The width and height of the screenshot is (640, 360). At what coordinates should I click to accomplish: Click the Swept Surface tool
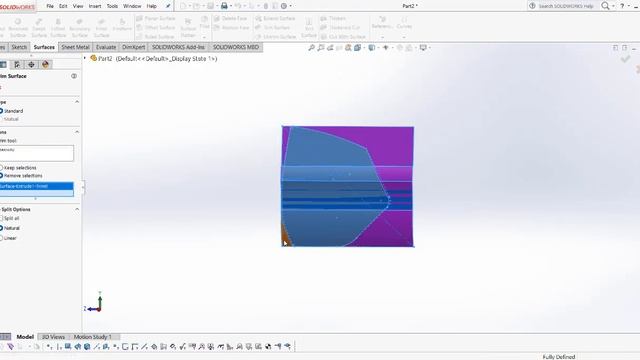pos(39,27)
